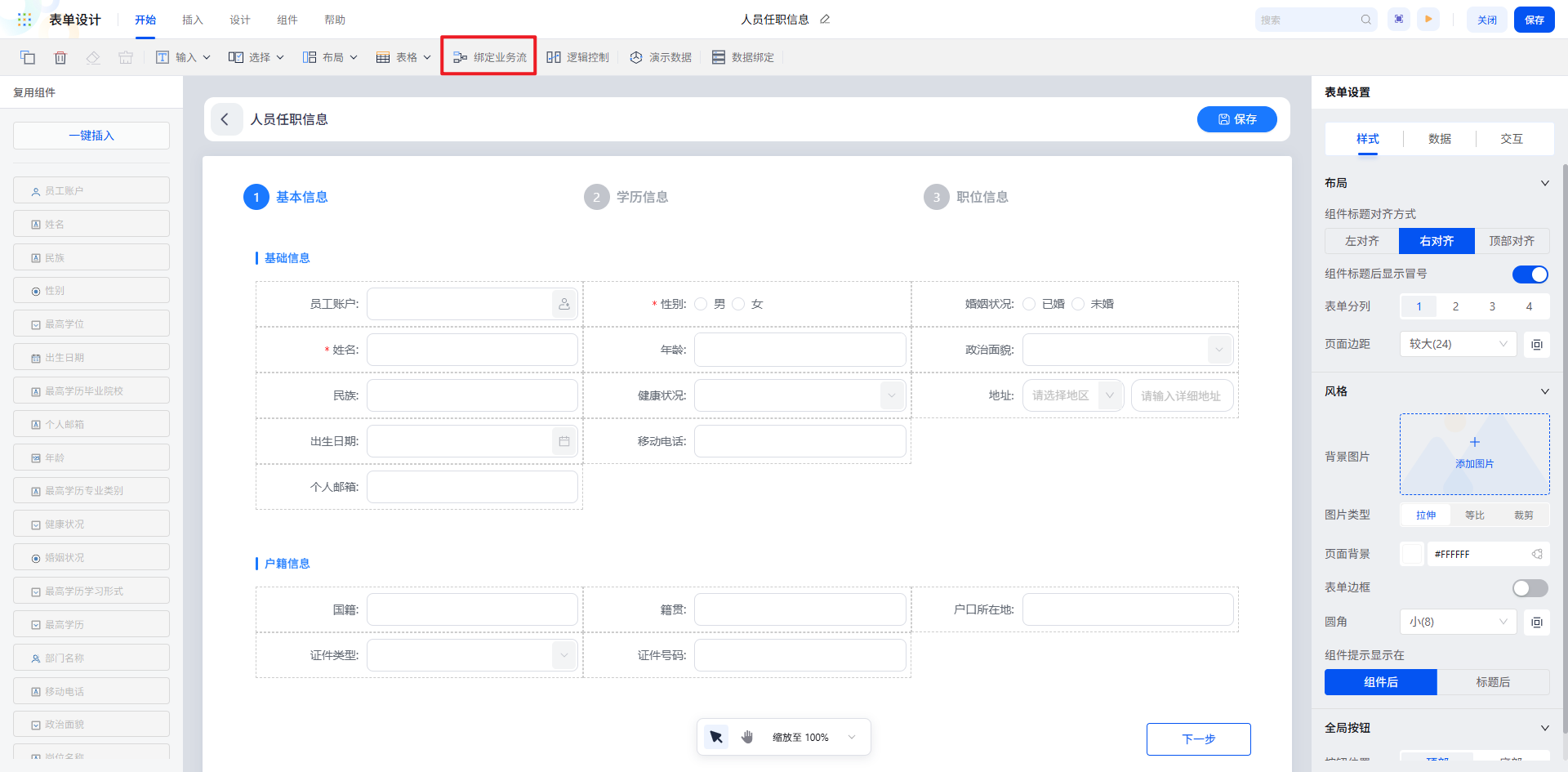Switch to the 插入 menu tab
Image resolution: width=1568 pixels, height=772 pixels.
(x=193, y=20)
